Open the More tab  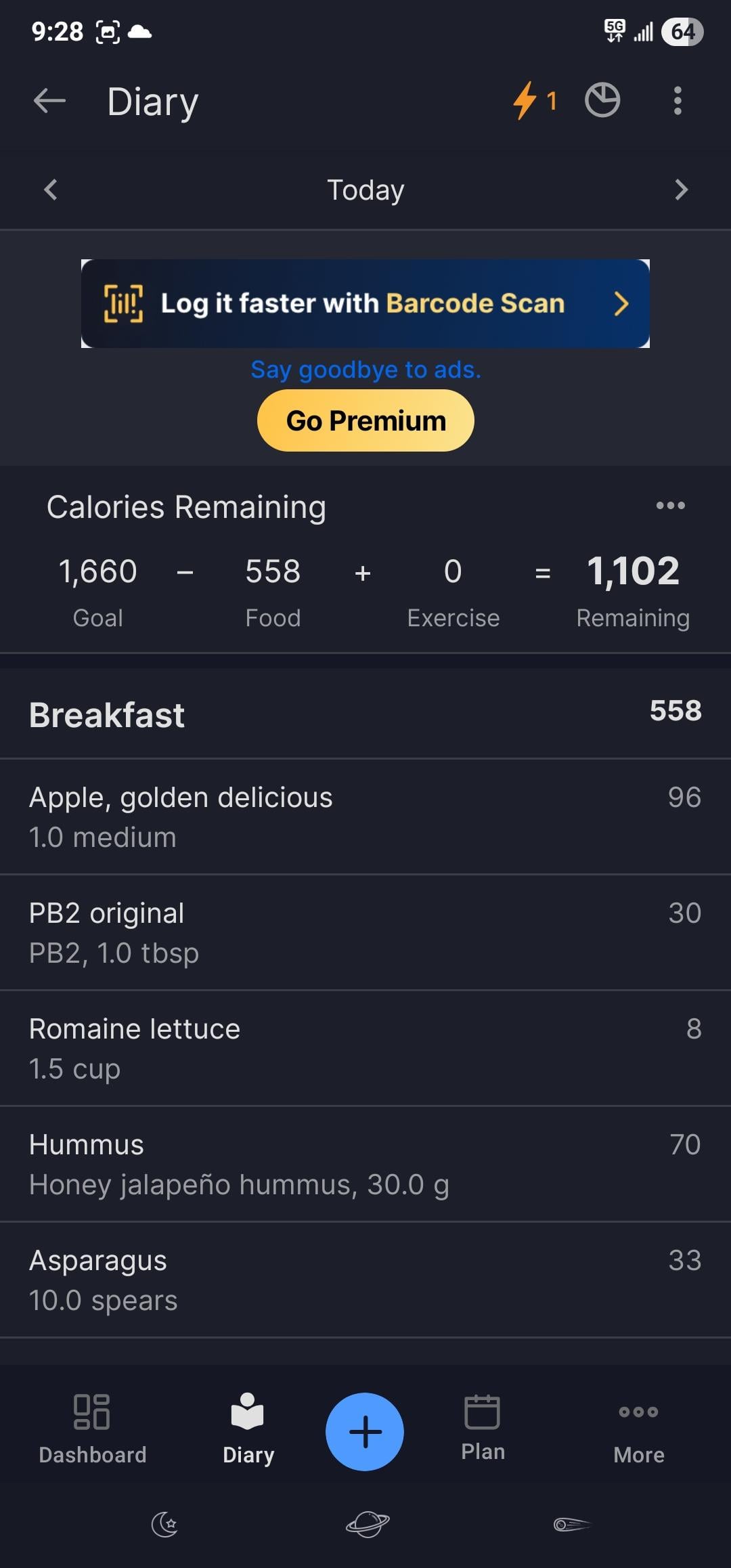pyautogui.click(x=638, y=1429)
